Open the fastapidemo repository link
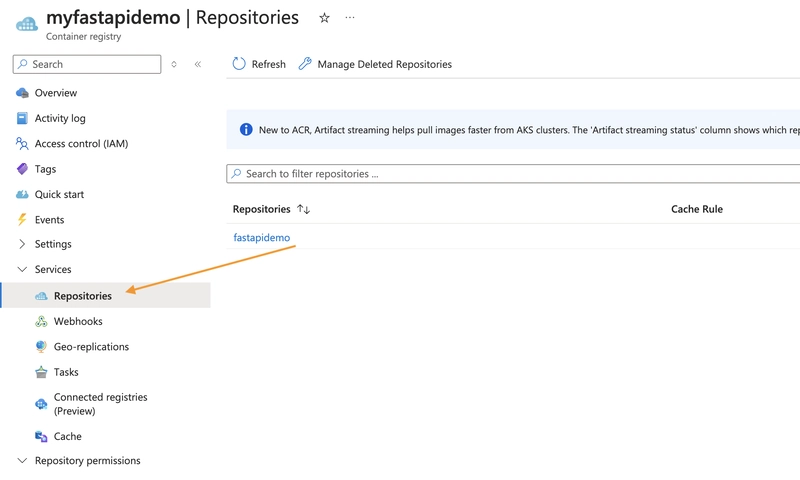Viewport: 800px width, 480px height. click(x=262, y=238)
